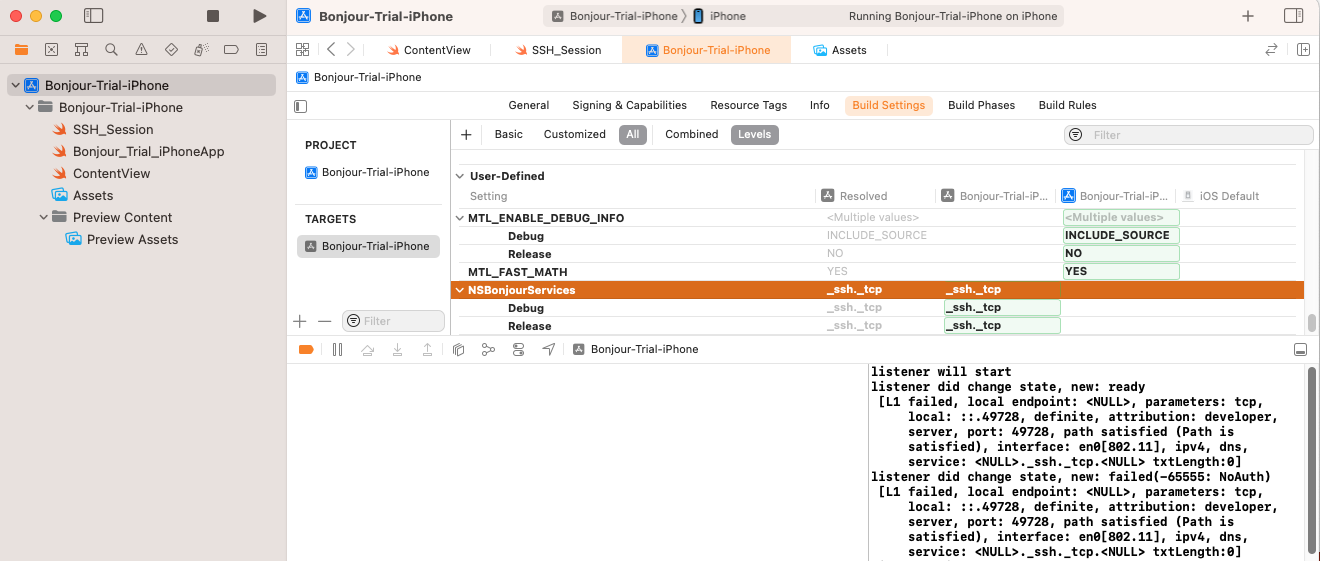Viewport: 1320px width, 561px height.
Task: Switch to the ContentView editor tab
Action: [x=428, y=50]
